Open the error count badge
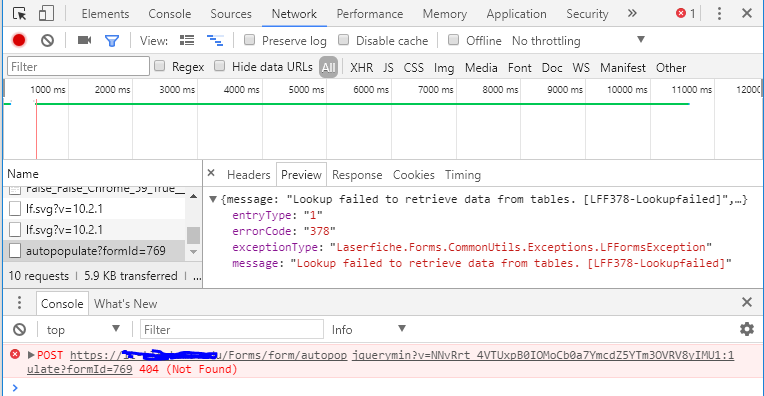764x396 pixels. coord(686,14)
